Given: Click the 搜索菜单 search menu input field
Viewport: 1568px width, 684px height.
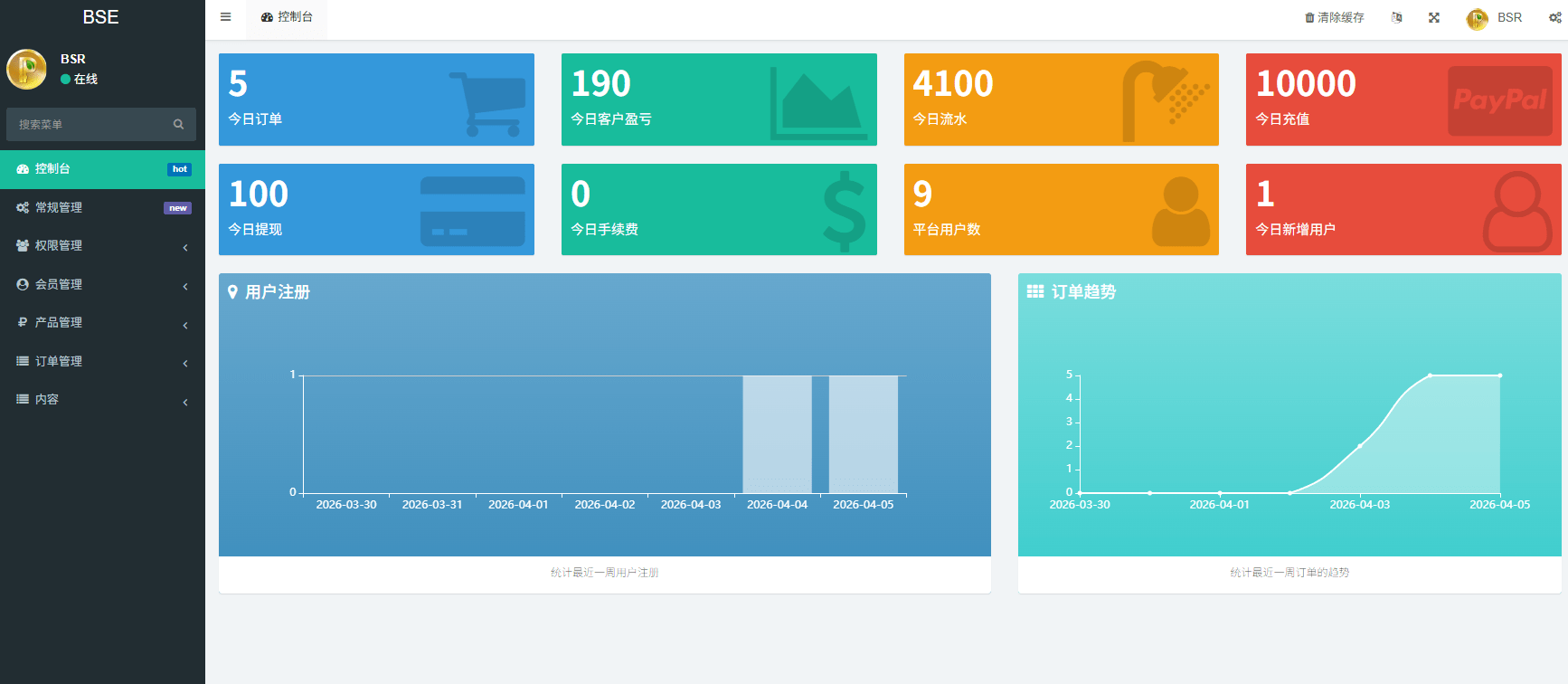Looking at the screenshot, I should tap(89, 125).
